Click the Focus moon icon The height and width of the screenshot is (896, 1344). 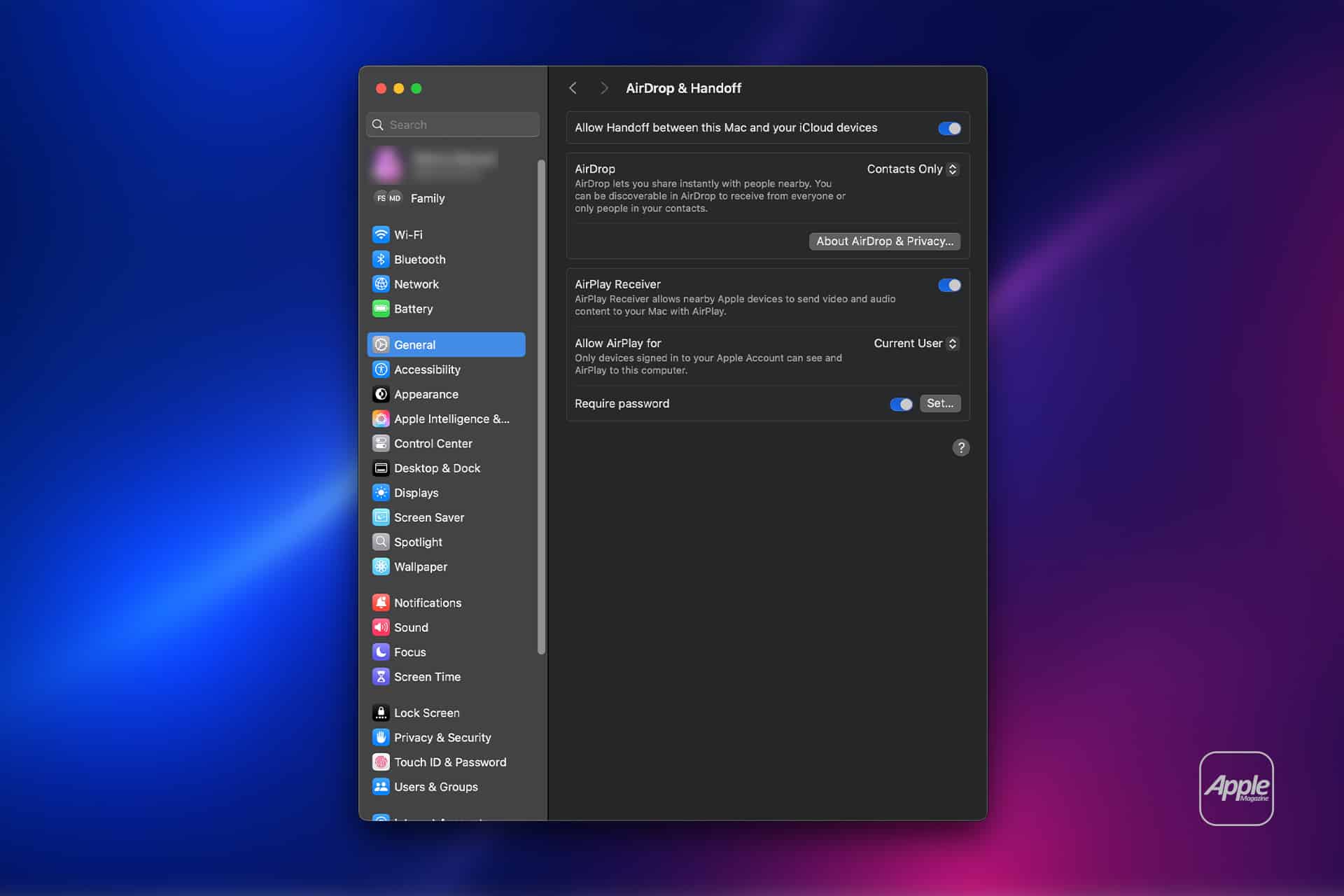(381, 652)
